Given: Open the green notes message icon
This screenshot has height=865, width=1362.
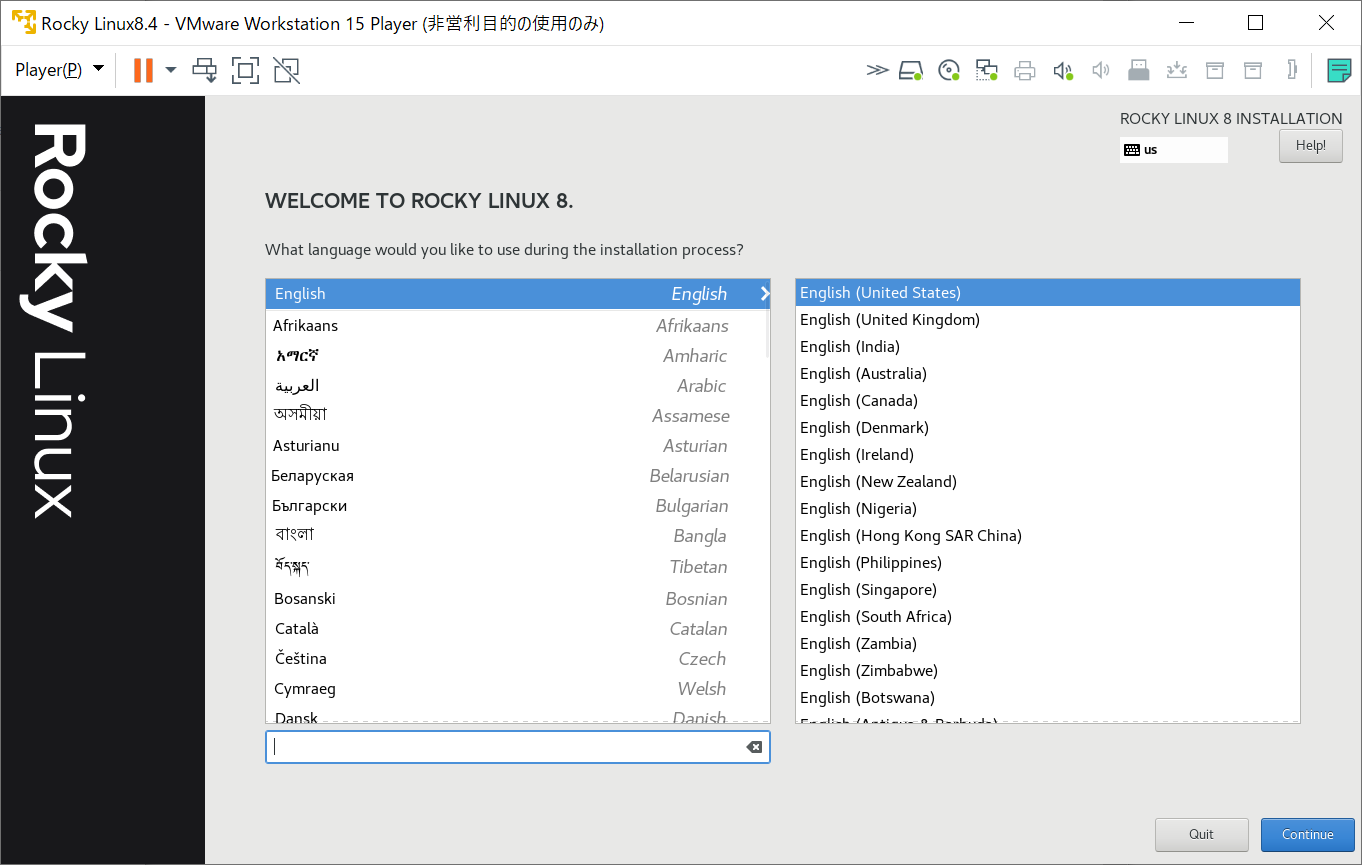Looking at the screenshot, I should tap(1339, 70).
